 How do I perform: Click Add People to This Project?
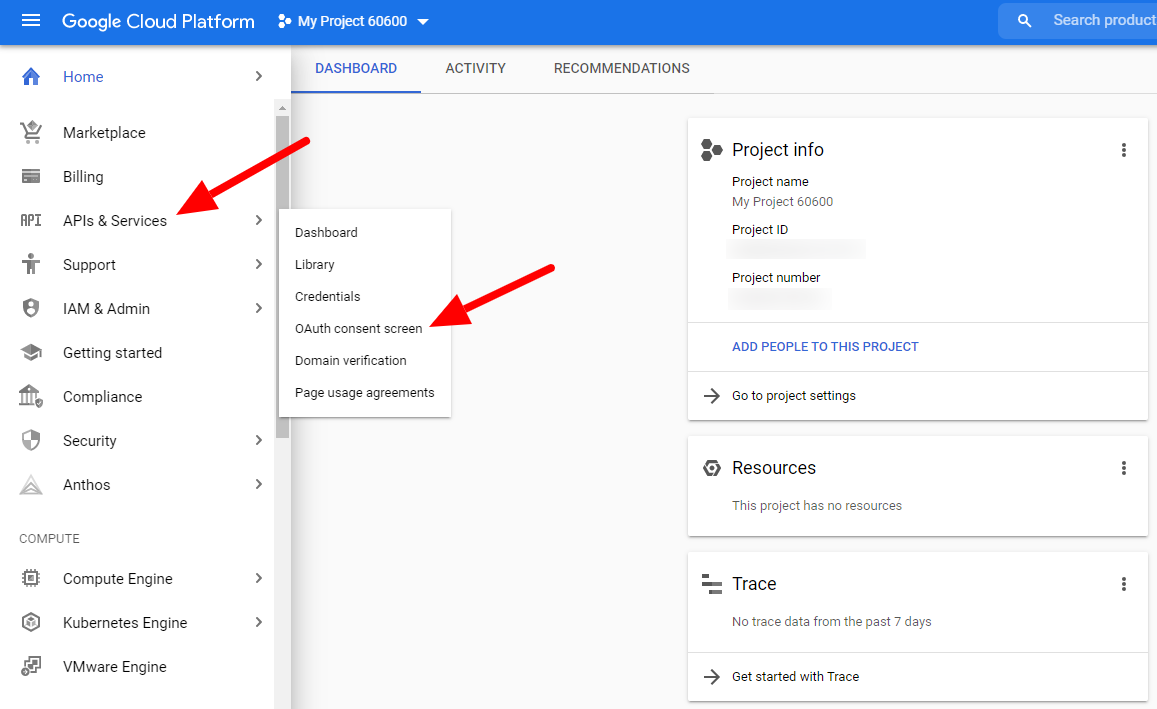[825, 347]
